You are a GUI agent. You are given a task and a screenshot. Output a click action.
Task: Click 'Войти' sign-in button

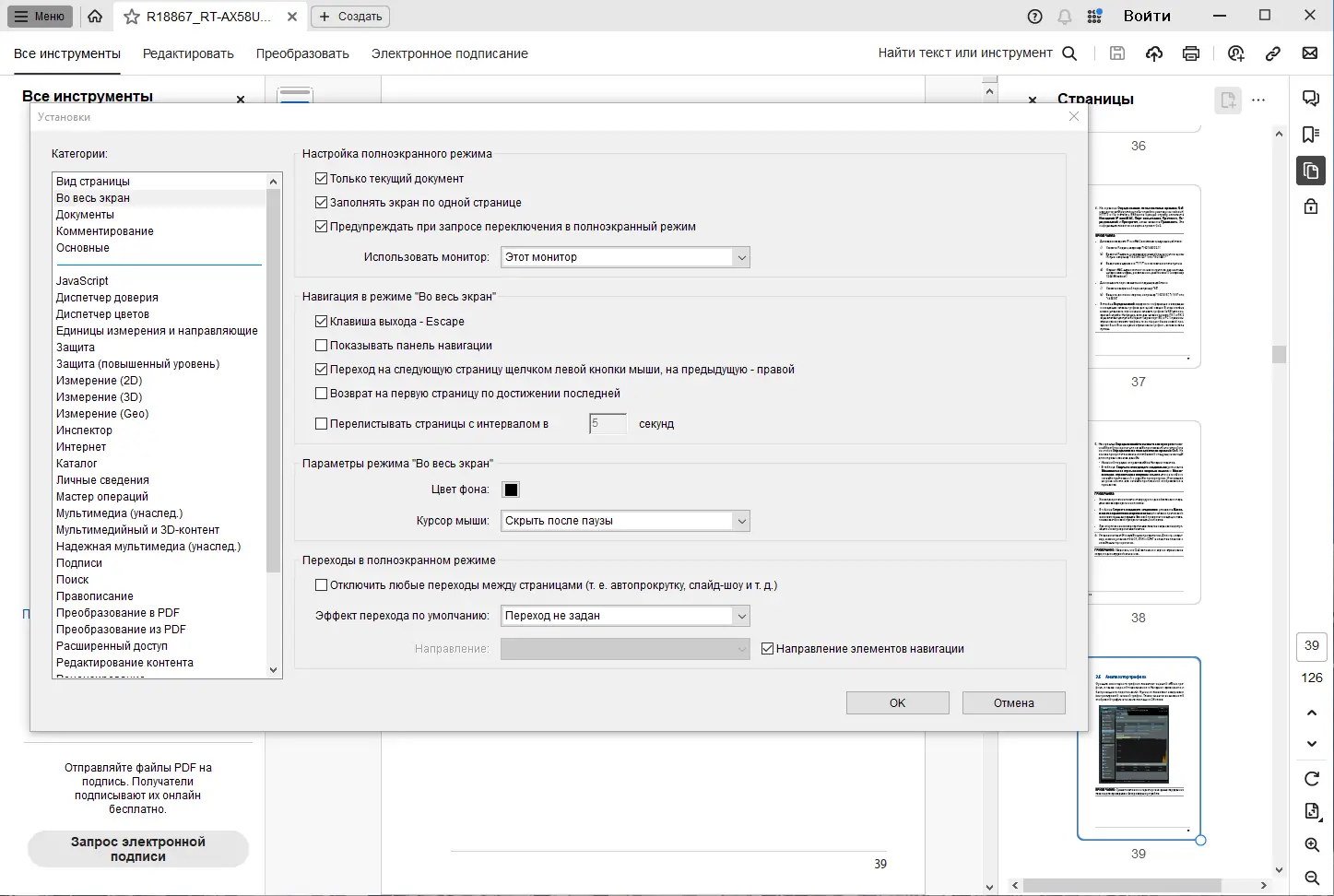(1147, 17)
